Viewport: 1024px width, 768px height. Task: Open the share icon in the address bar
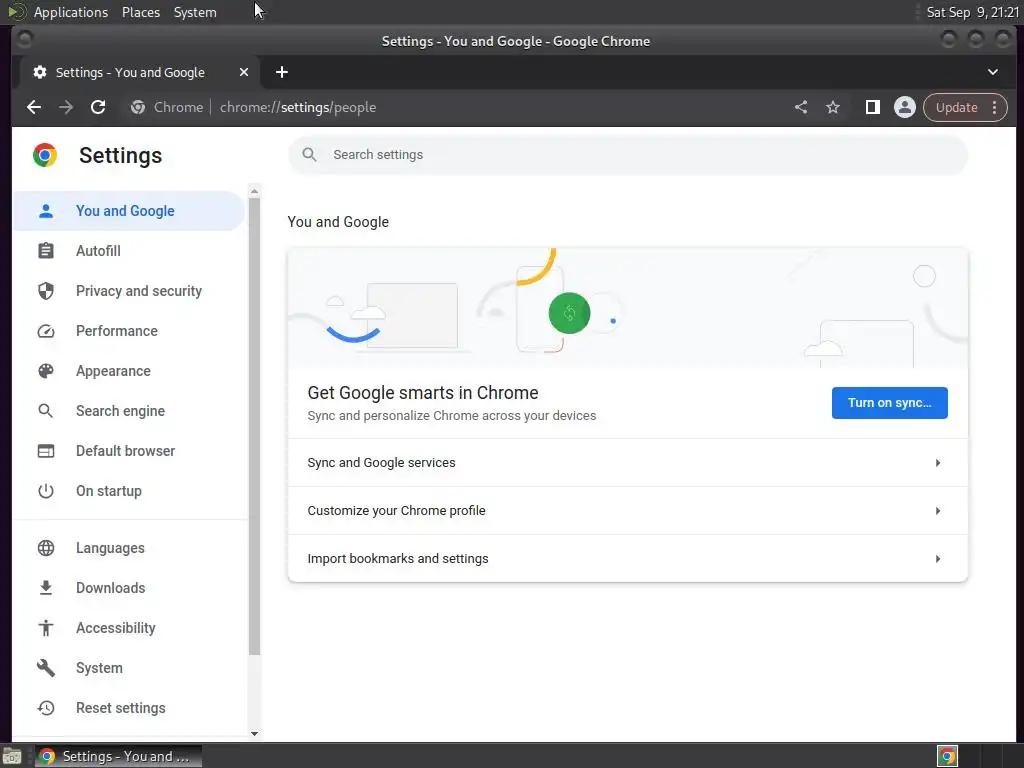point(801,107)
